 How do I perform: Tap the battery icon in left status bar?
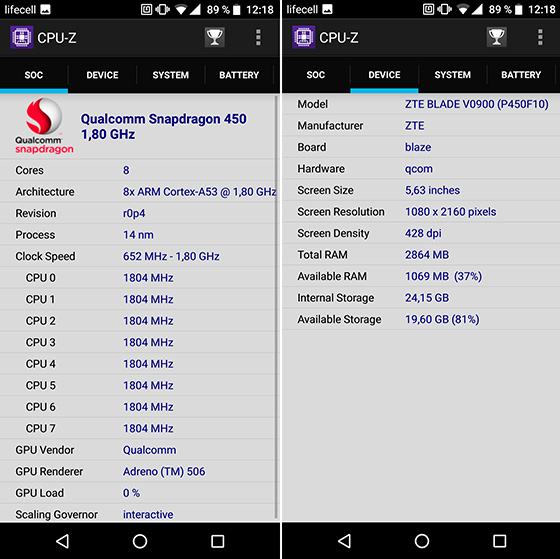point(236,9)
